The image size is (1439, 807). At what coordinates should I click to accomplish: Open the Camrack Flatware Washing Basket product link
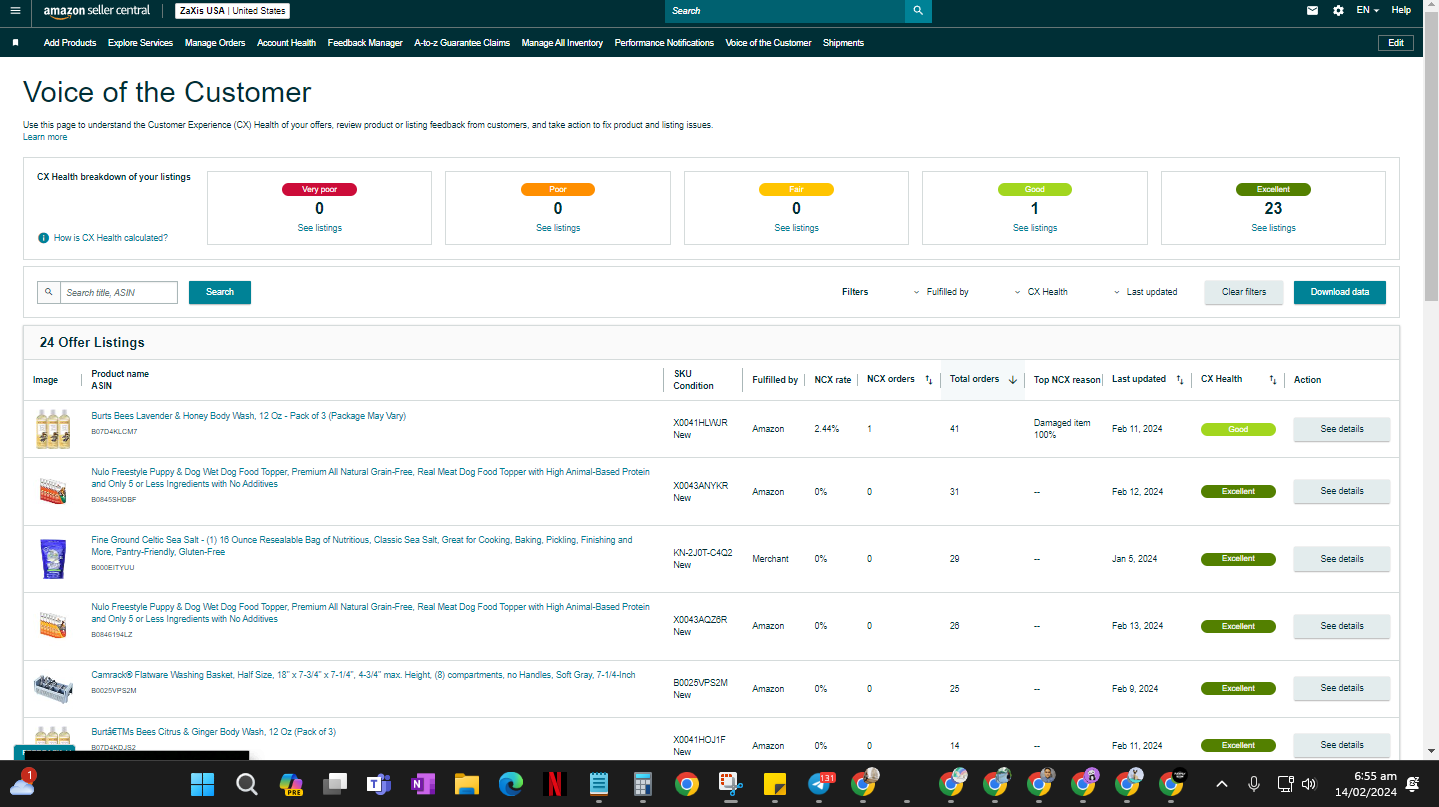363,675
